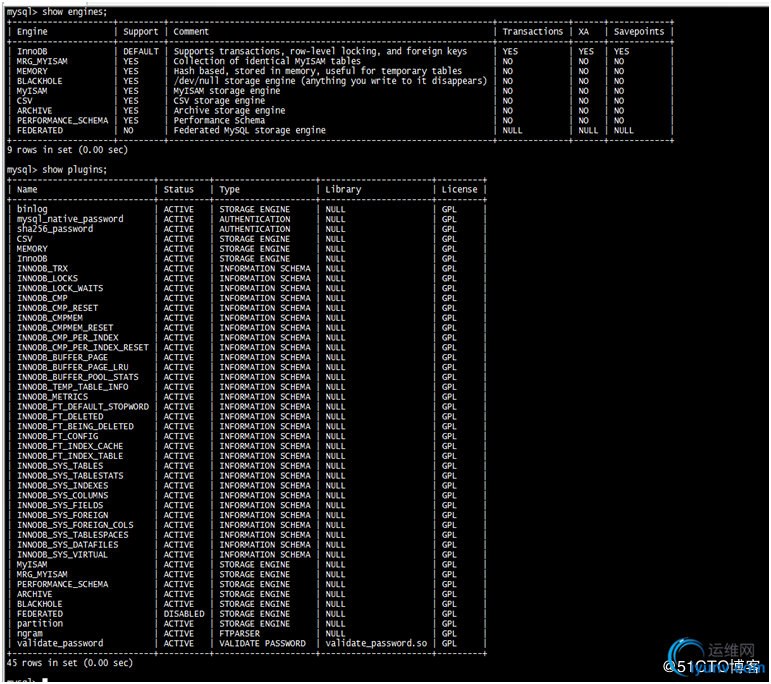Click the INNODB_CMP_PER_INDEX_RESET plugin name

[x=83, y=347]
